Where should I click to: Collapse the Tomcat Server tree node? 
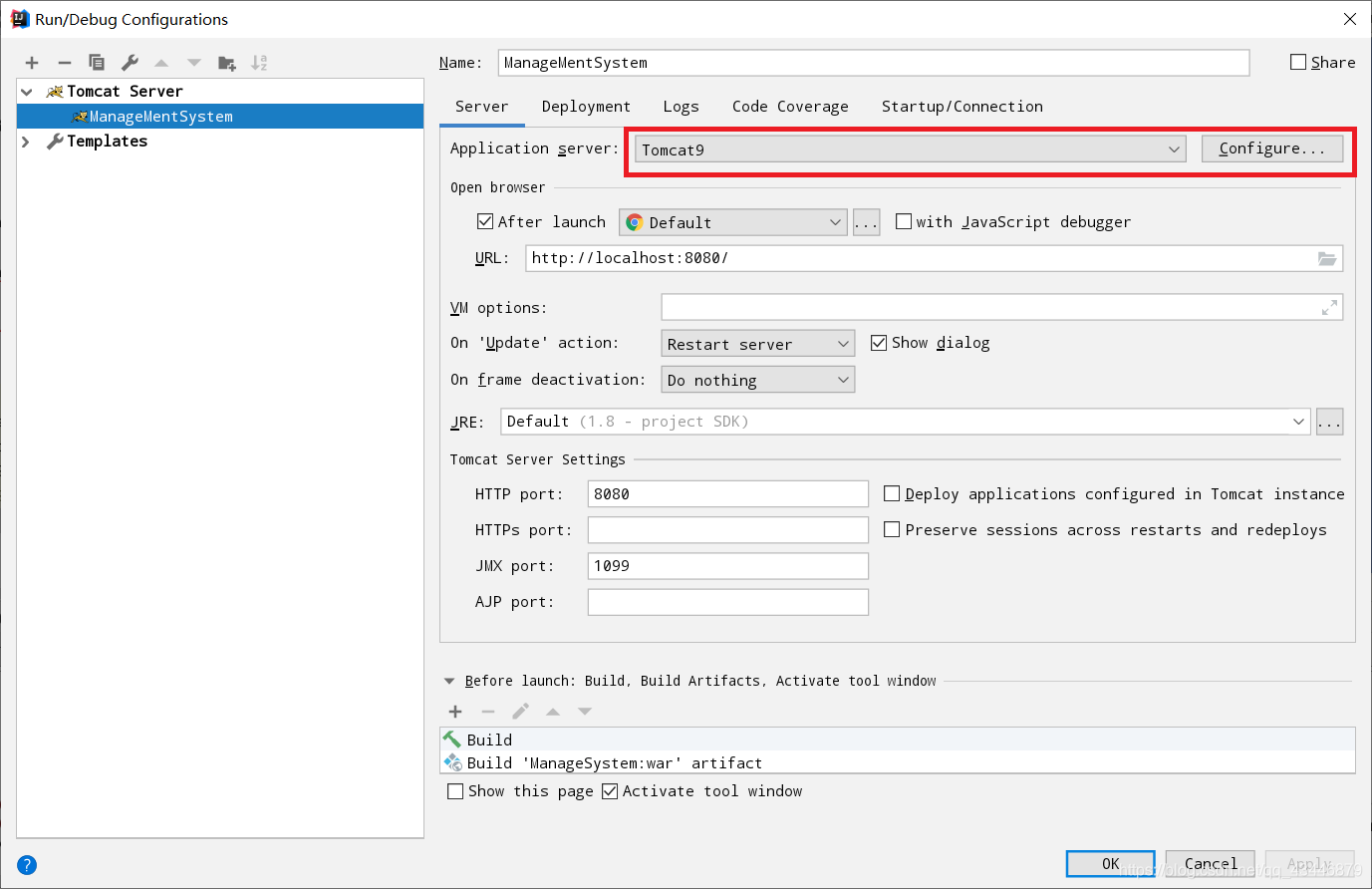point(27,92)
